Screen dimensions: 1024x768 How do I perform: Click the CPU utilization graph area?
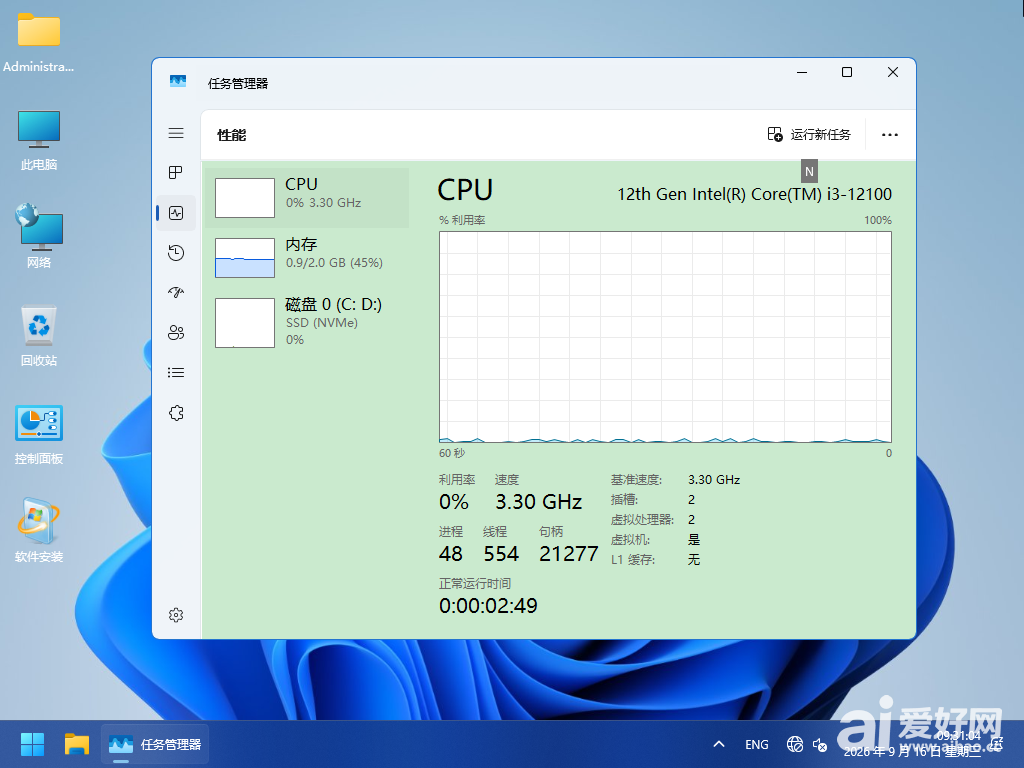pos(665,337)
